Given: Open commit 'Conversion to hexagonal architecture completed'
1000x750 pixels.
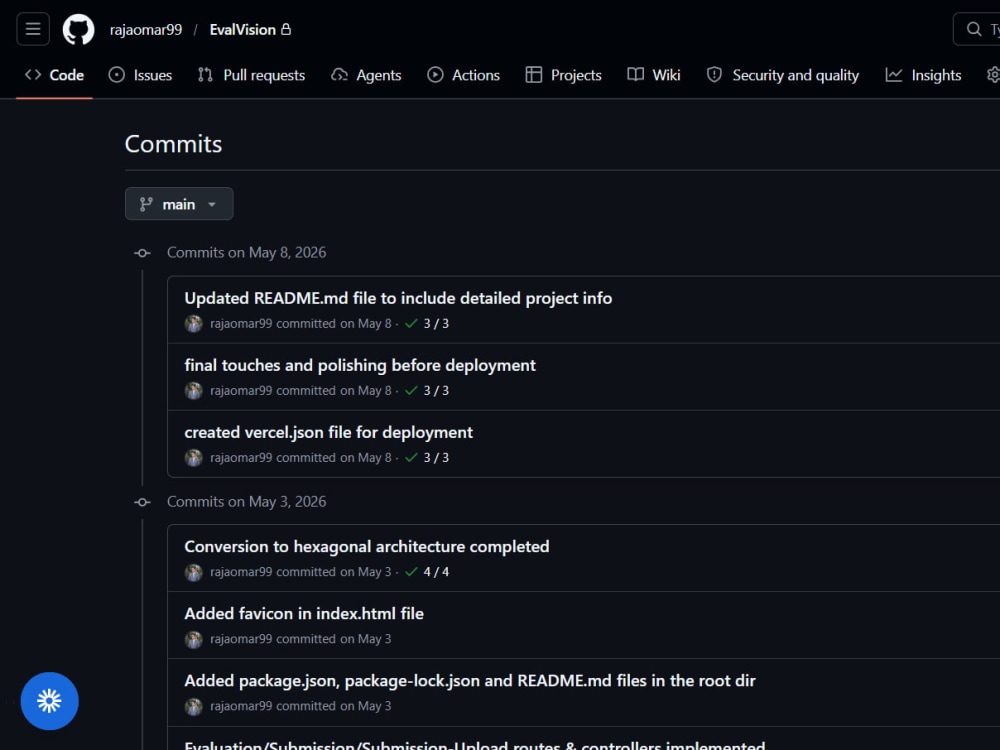Looking at the screenshot, I should click(367, 547).
